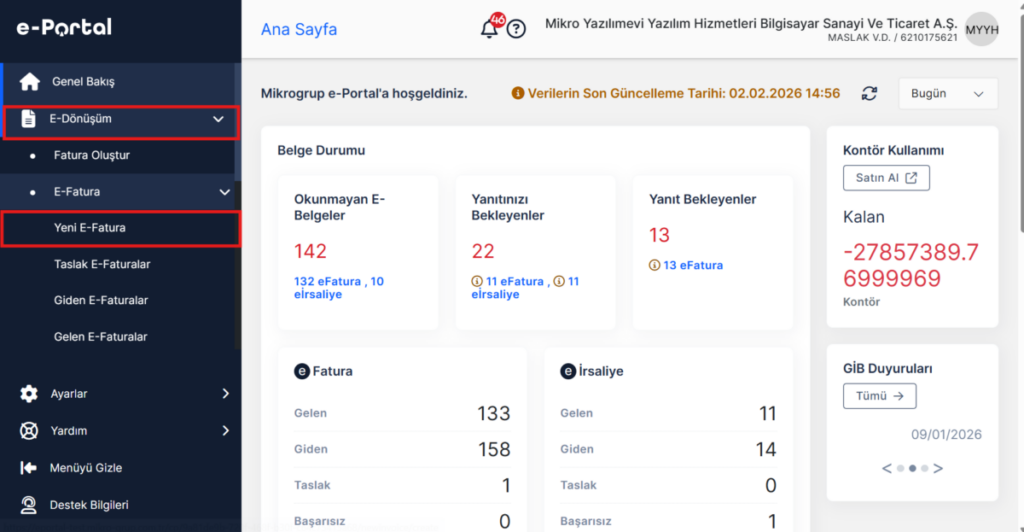Click the Satın Al button
This screenshot has width=1024, height=532.
pyautogui.click(x=886, y=178)
